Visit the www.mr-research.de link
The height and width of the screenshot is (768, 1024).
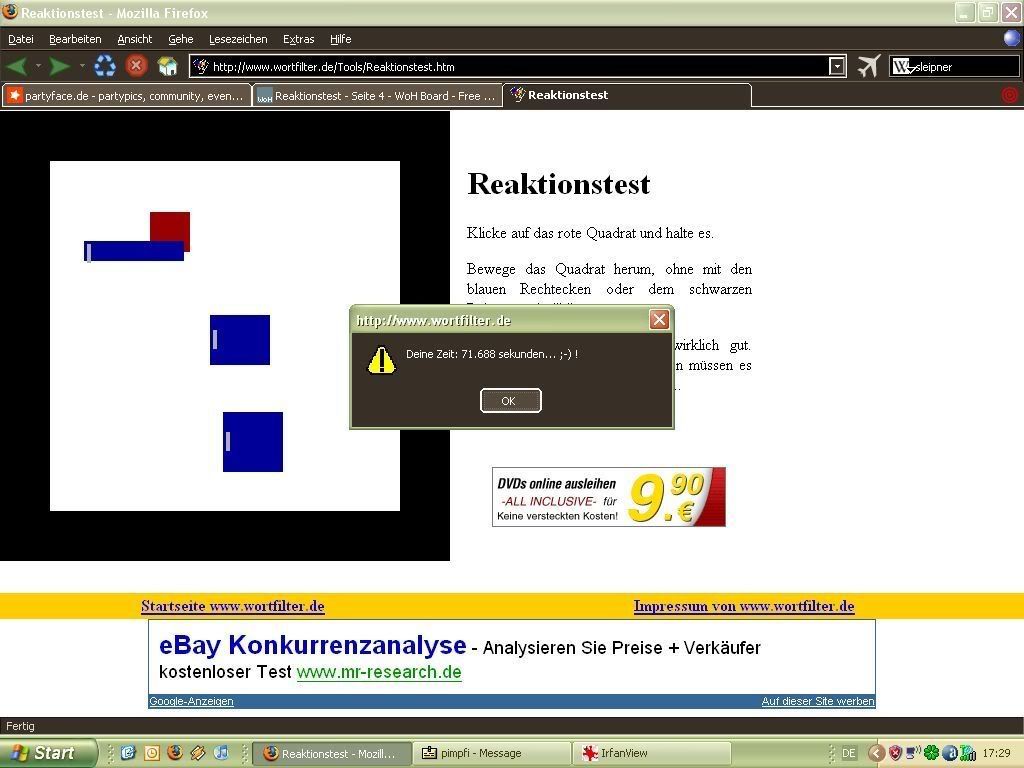pyautogui.click(x=379, y=672)
